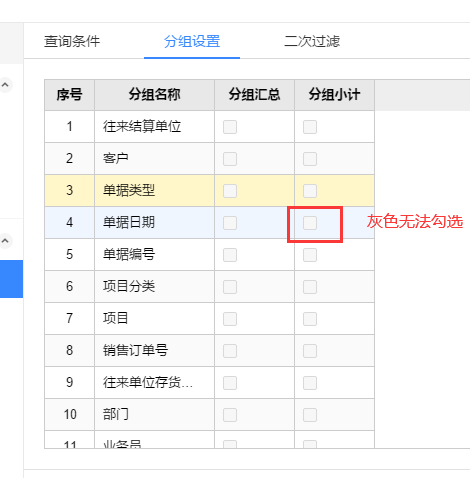Check 分组汇总 for 往来结算单位

[x=230, y=127]
